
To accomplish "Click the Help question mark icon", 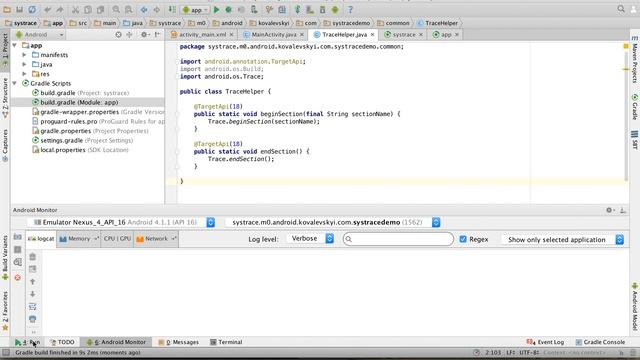I will 350,9.
